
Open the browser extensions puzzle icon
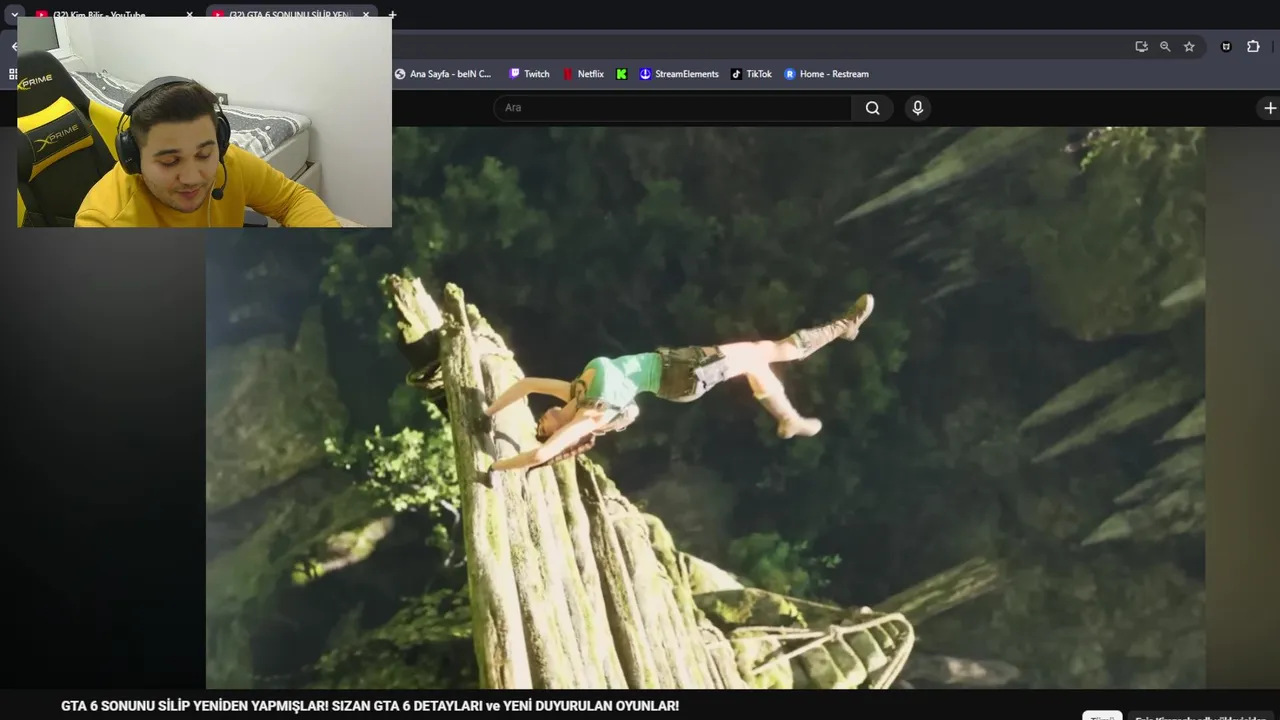click(x=1253, y=46)
